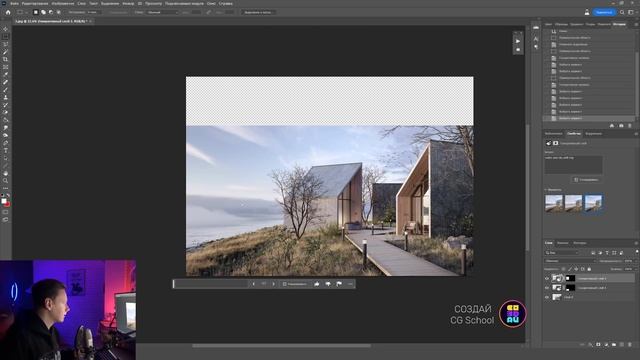This screenshot has width=640, height=360.
Task: Collapse the Variations section
Action: click(x=546, y=190)
